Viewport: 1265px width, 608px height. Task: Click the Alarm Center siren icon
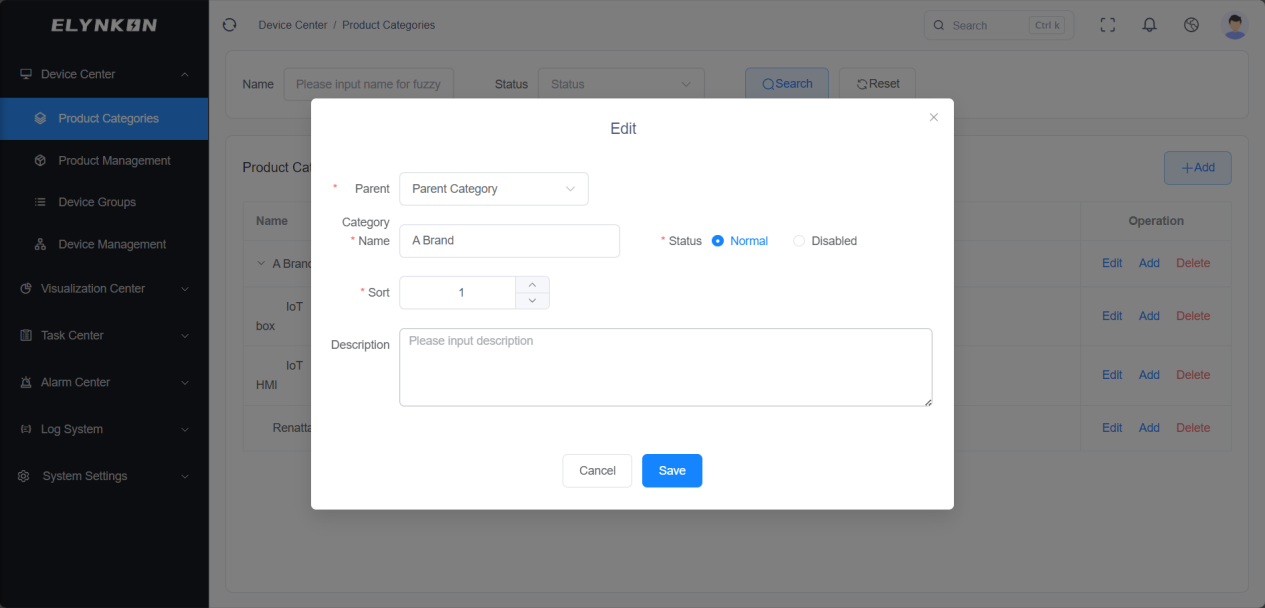[26, 382]
